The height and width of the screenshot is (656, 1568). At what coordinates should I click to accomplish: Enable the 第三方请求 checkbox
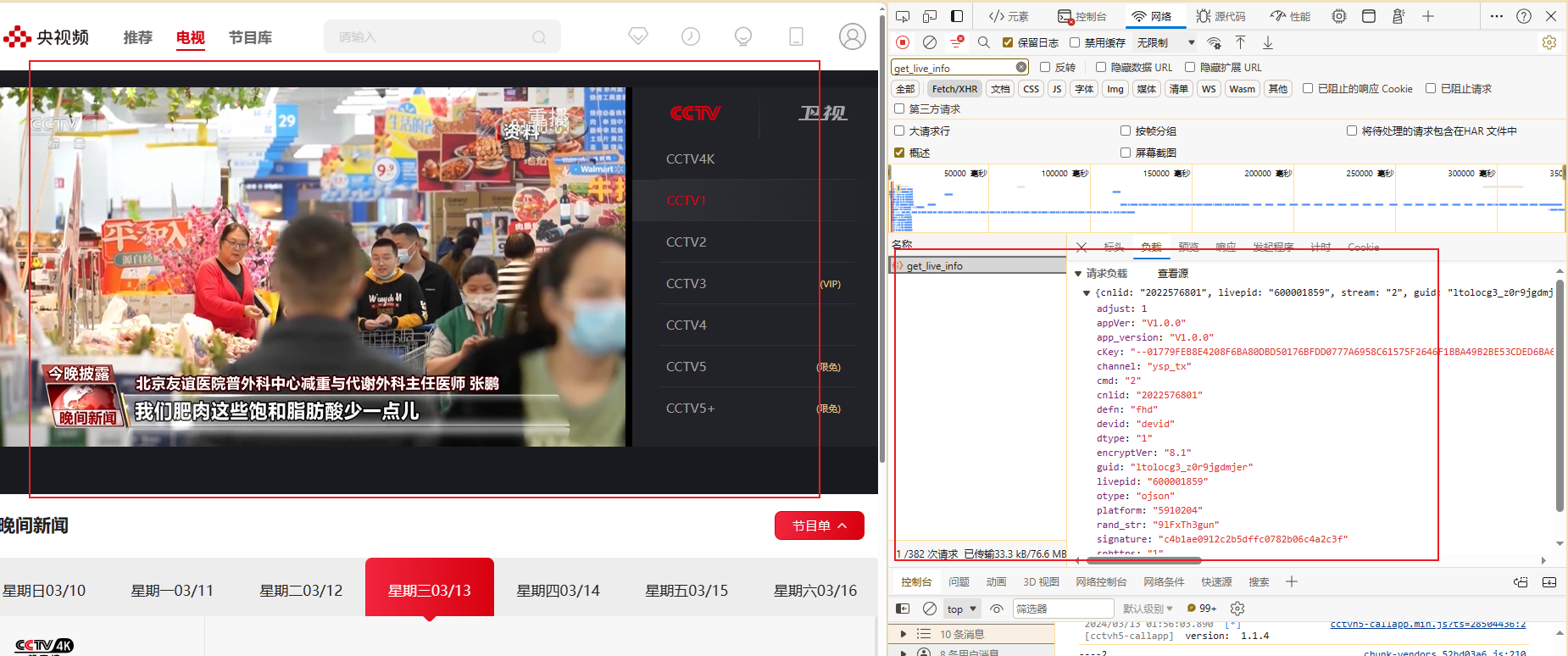tap(899, 108)
